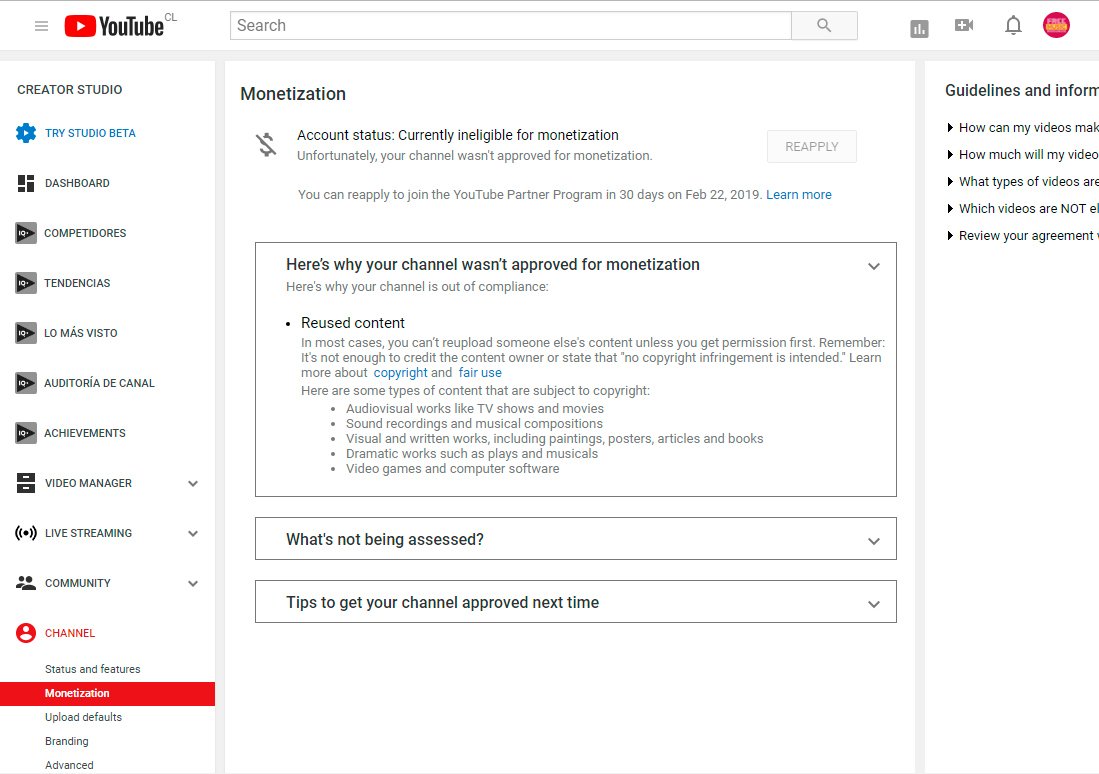The image size is (1099, 774).
Task: Click the Try Studio Beta gear icon
Action: point(26,133)
